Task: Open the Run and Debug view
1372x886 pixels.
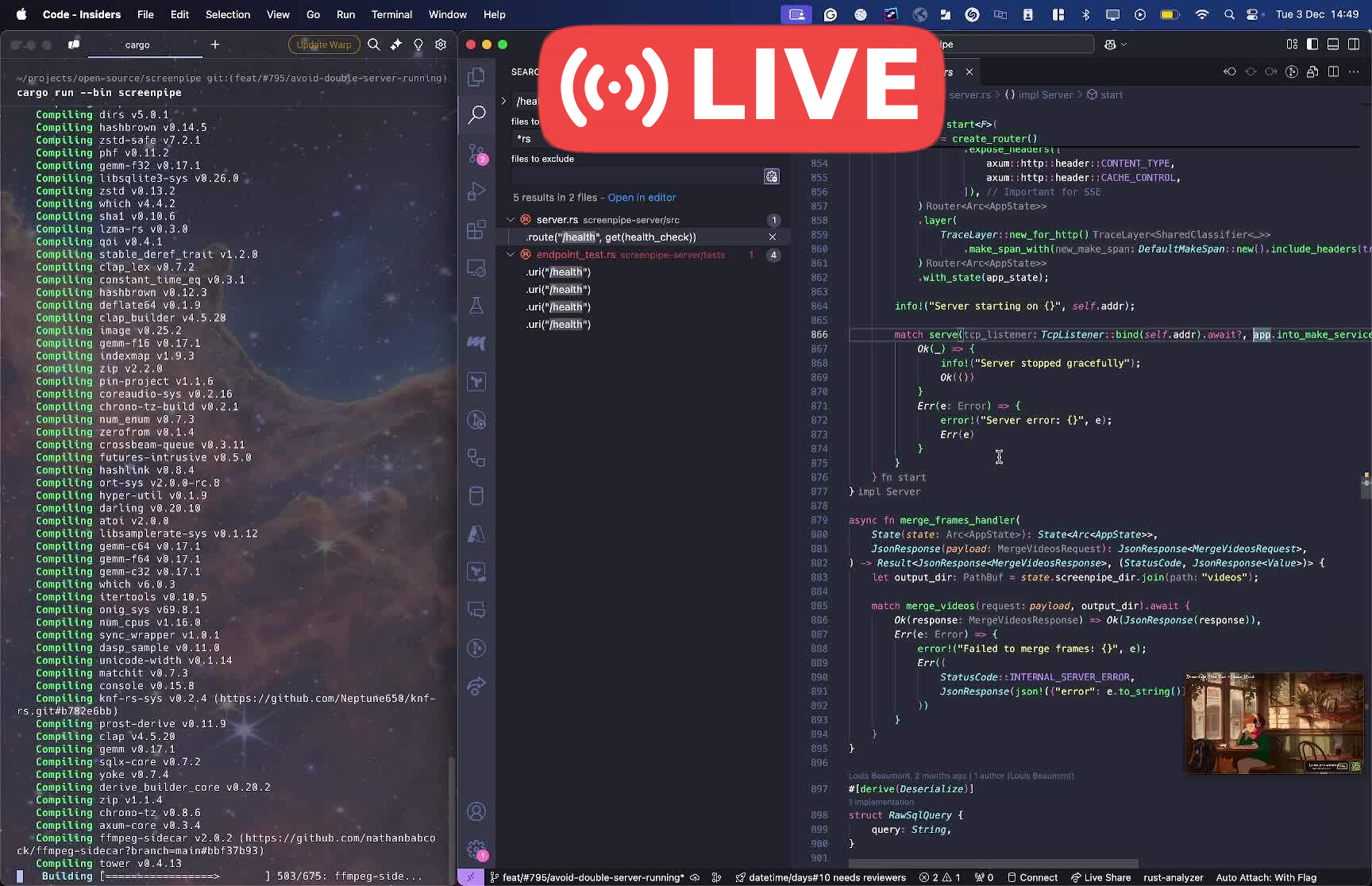Action: point(476,191)
